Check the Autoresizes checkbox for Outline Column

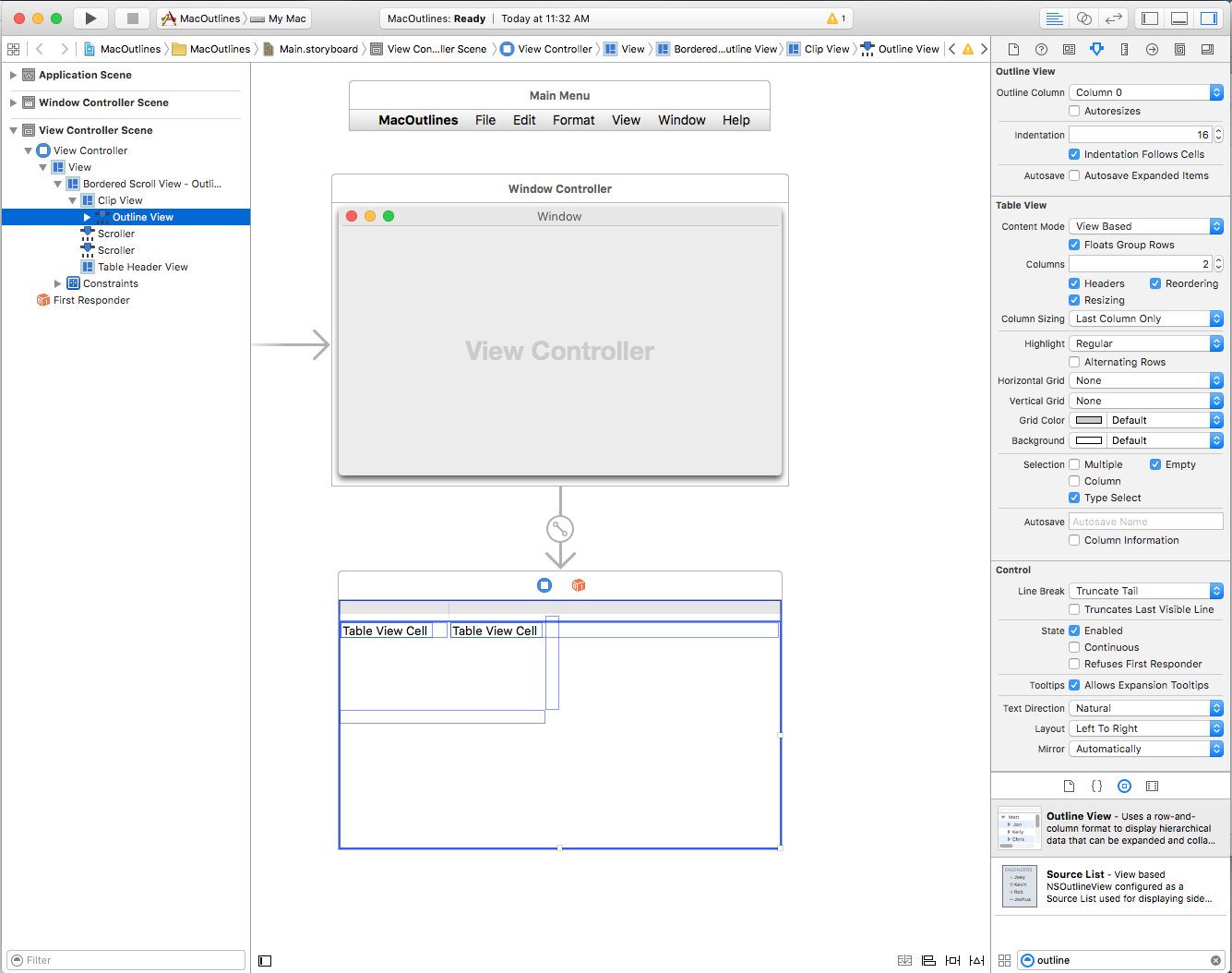point(1073,111)
